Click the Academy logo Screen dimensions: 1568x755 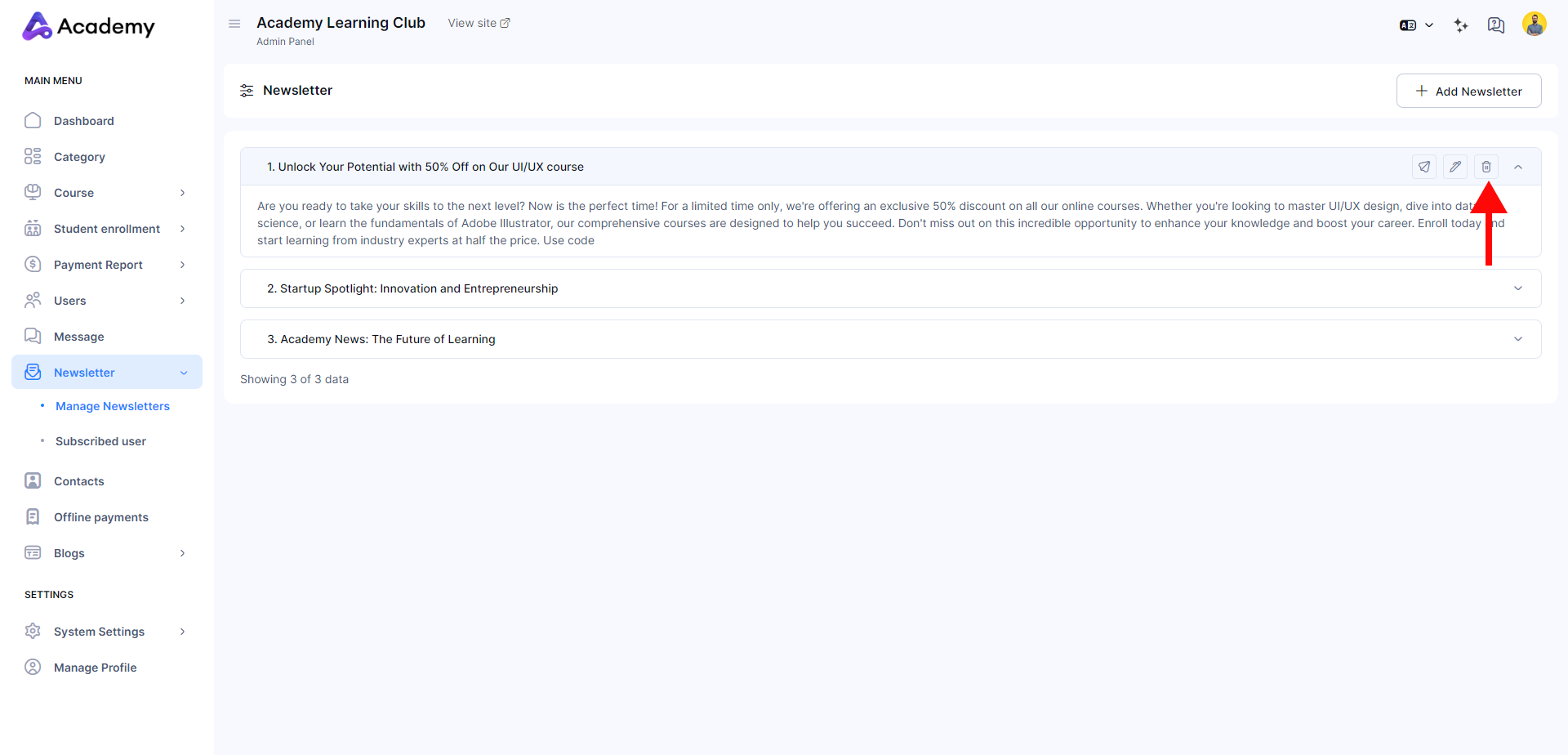[x=88, y=26]
